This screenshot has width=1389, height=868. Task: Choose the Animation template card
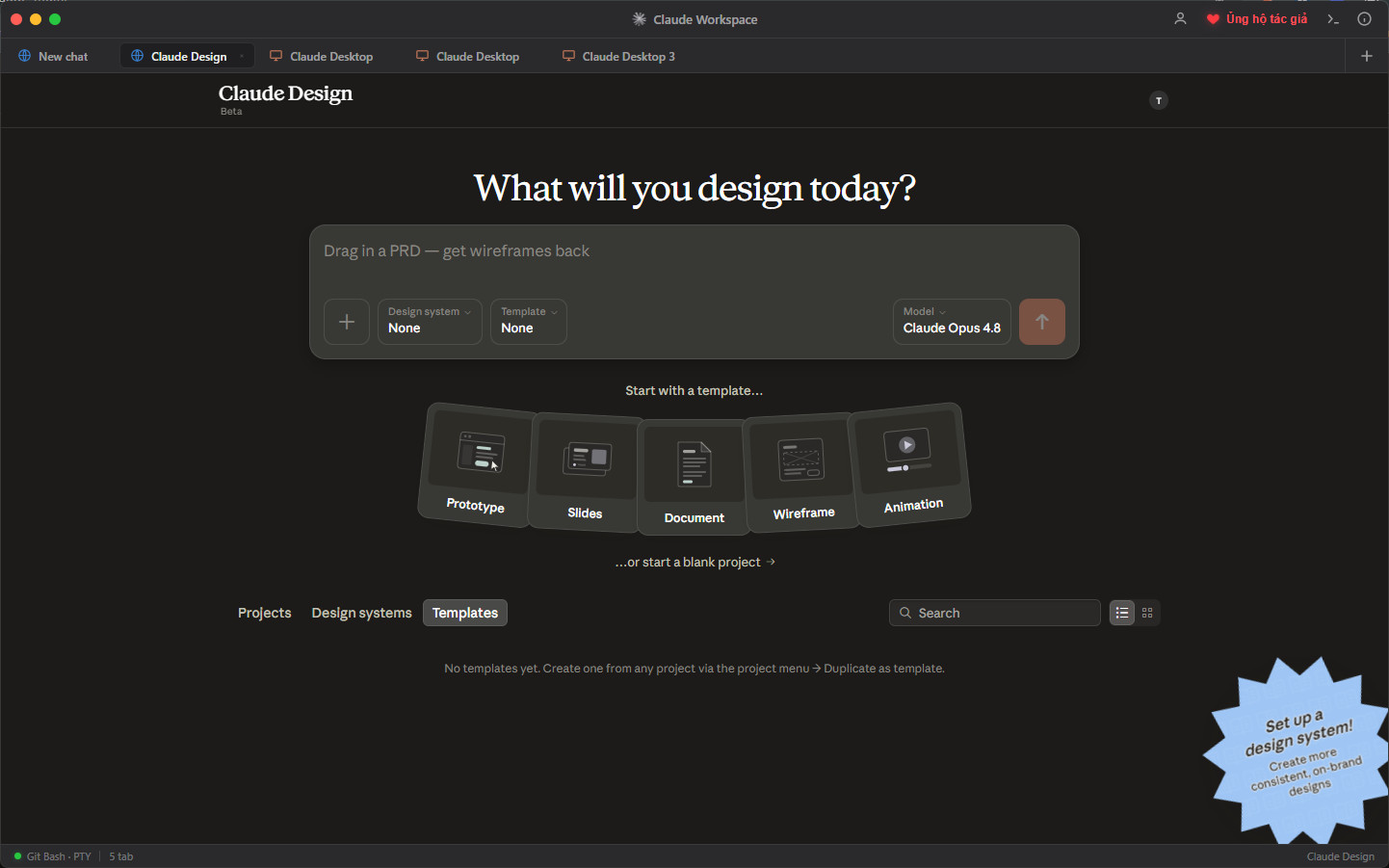pos(912,465)
